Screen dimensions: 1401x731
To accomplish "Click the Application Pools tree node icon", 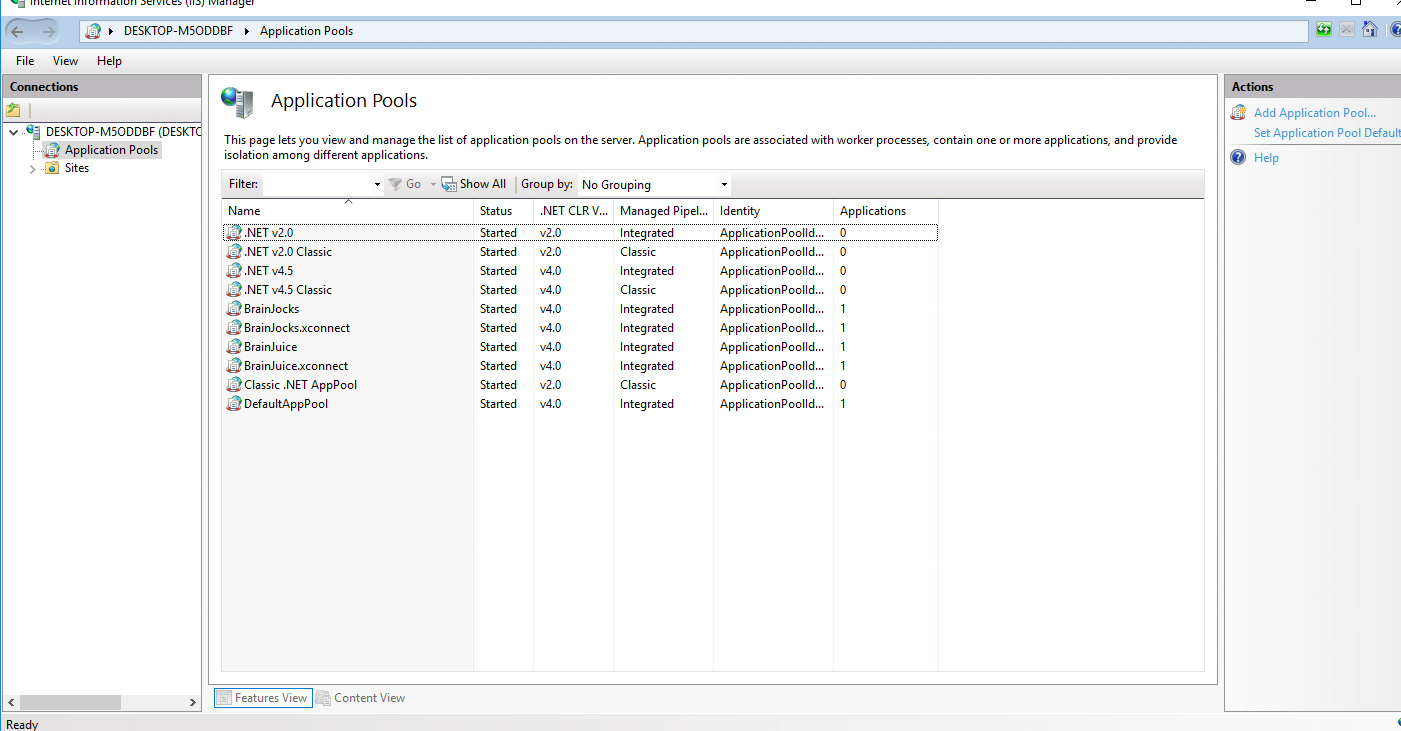I will pyautogui.click(x=52, y=150).
